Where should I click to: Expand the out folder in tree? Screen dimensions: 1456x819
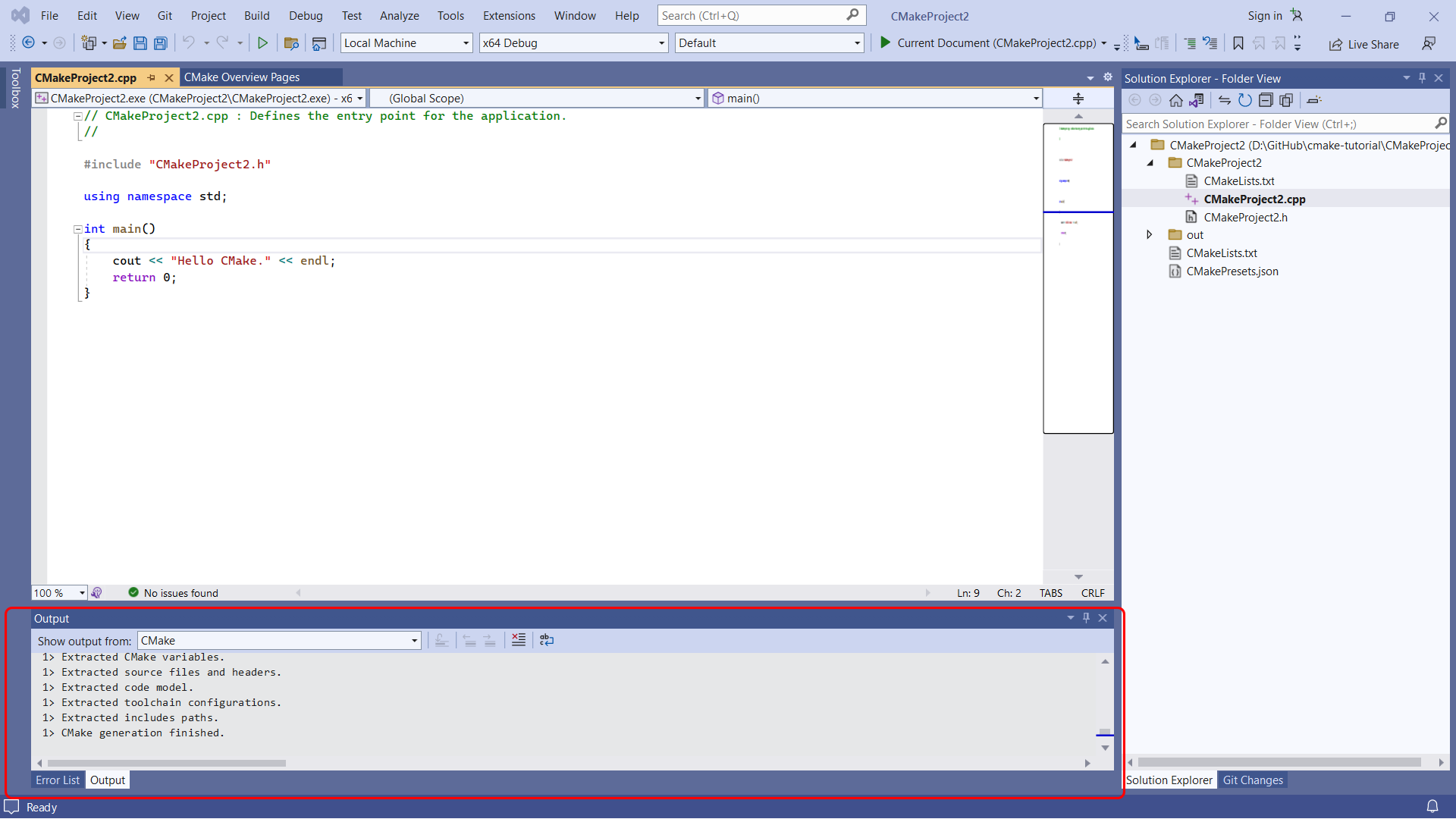(1149, 235)
